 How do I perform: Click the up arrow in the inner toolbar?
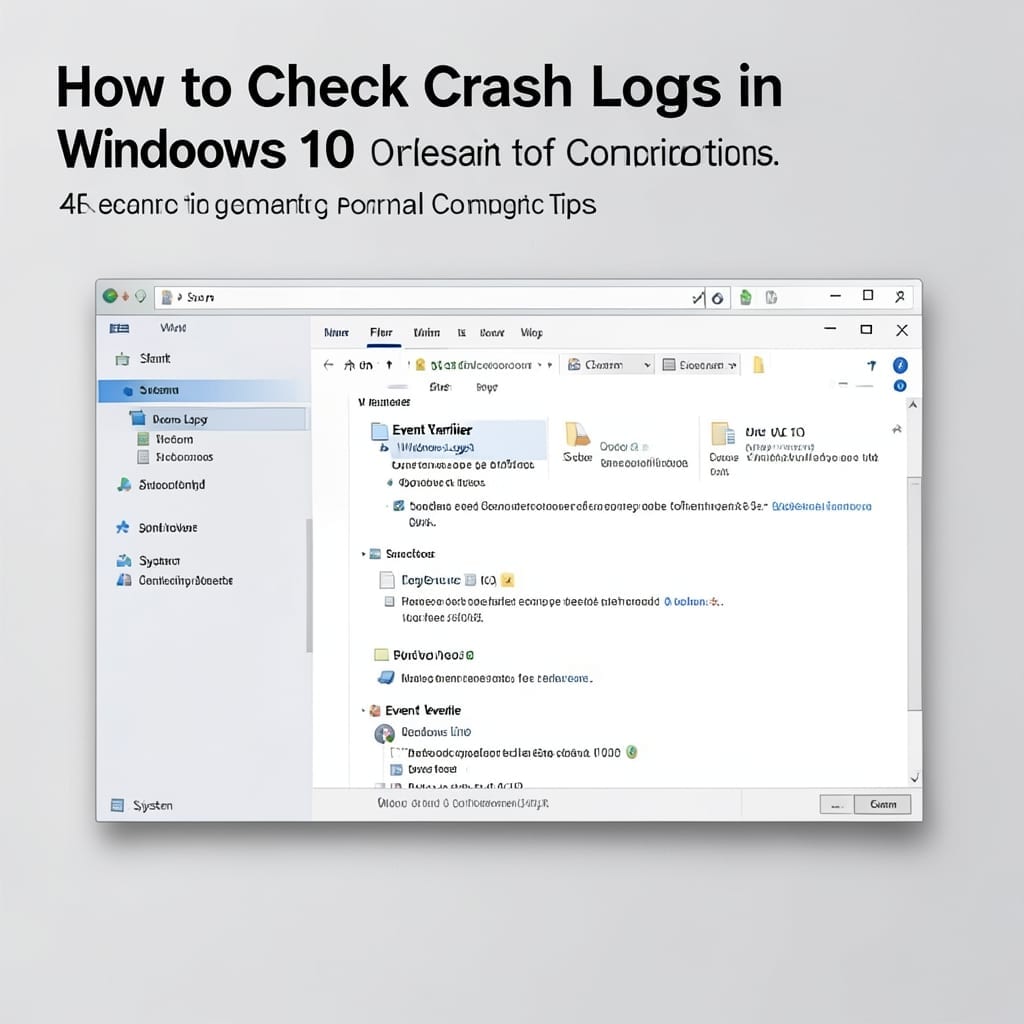point(389,365)
